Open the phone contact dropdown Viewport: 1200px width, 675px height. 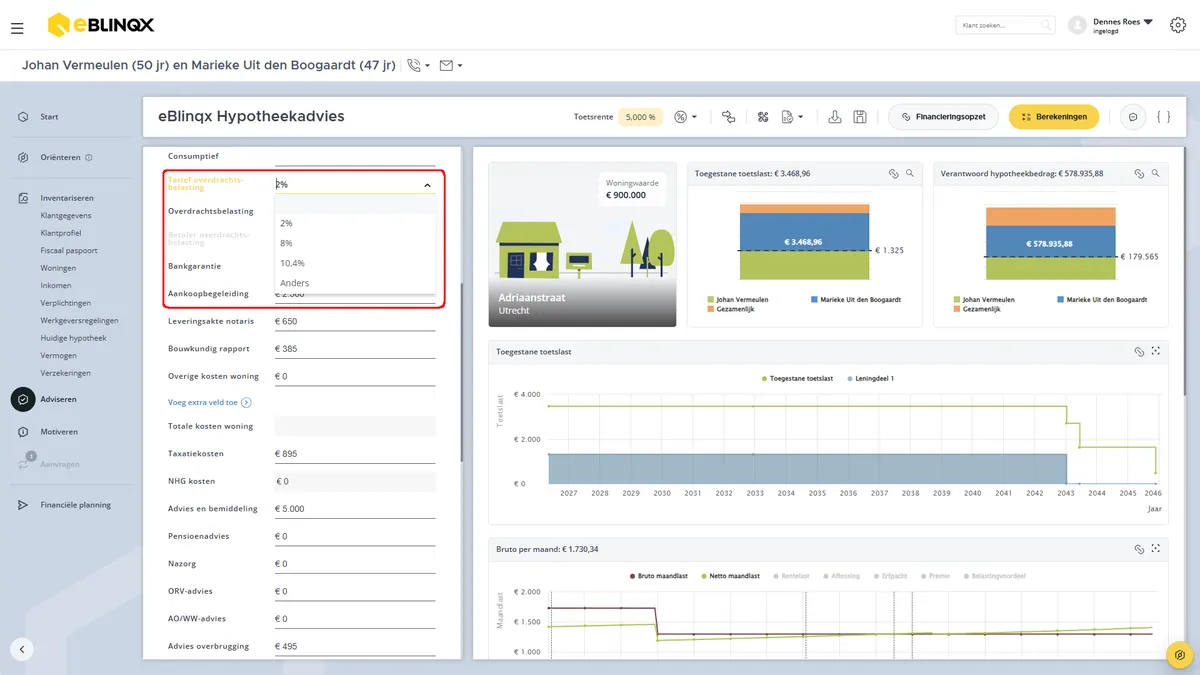coord(419,66)
